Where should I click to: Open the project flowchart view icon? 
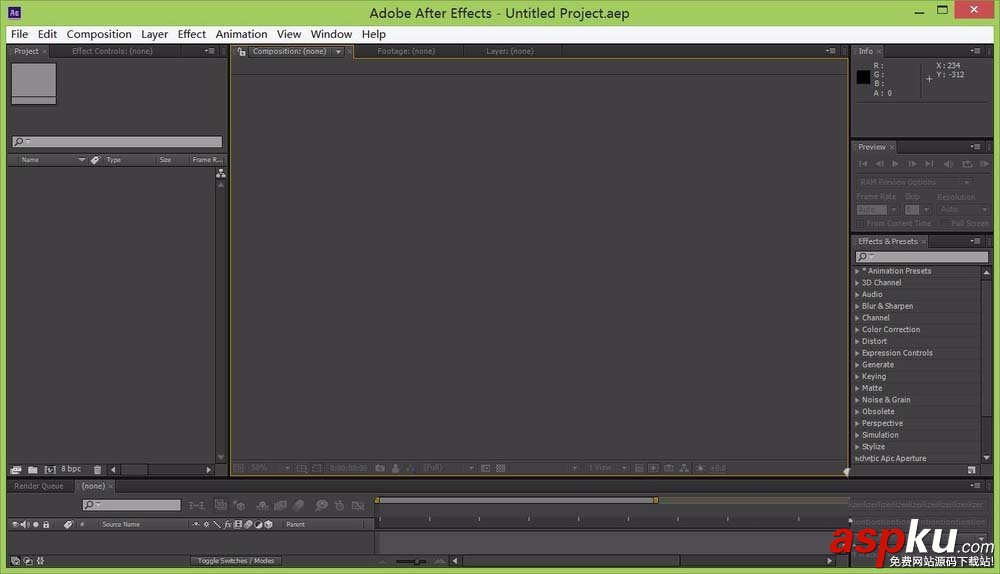pos(221,173)
